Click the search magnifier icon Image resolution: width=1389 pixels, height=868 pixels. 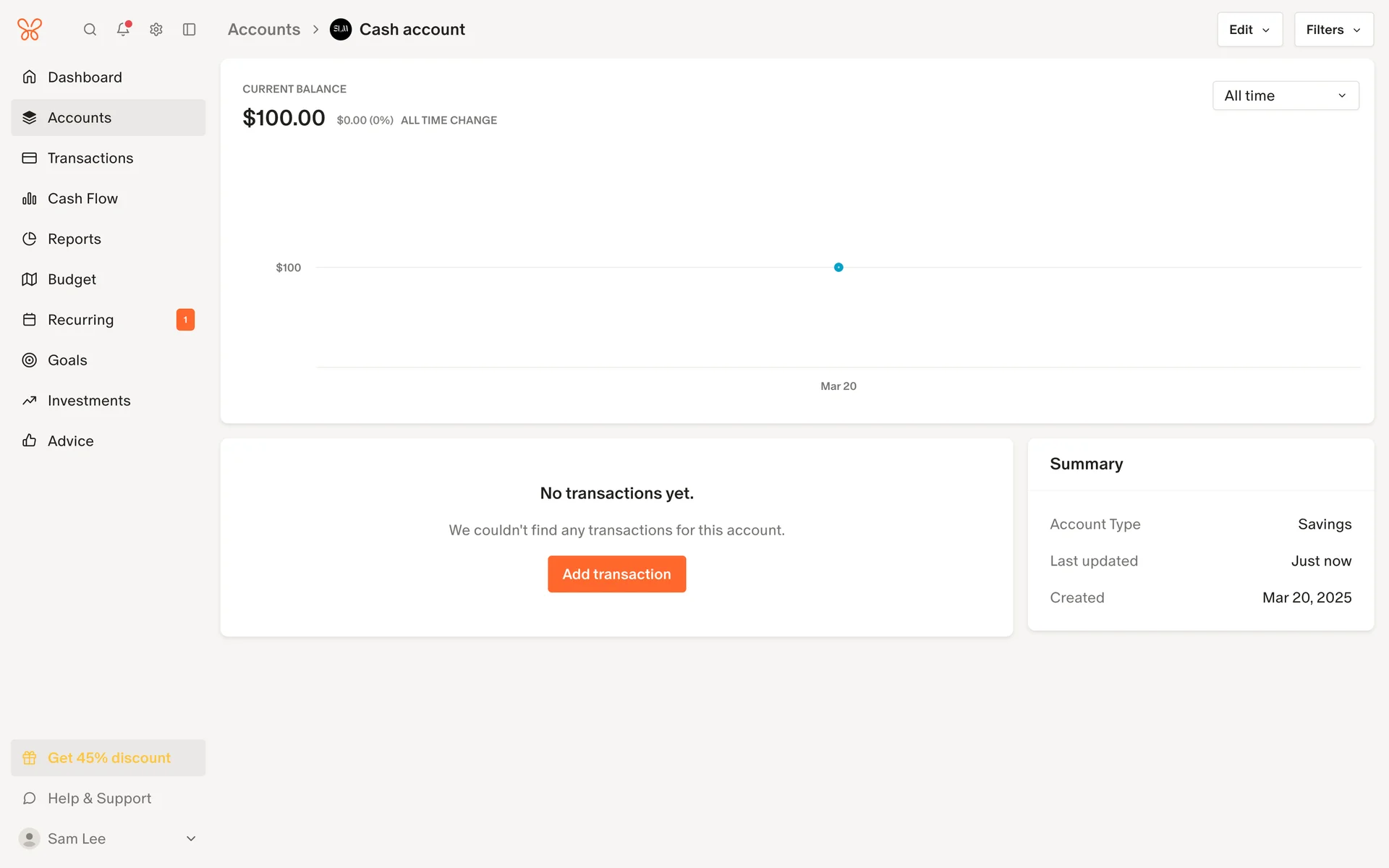tap(90, 30)
